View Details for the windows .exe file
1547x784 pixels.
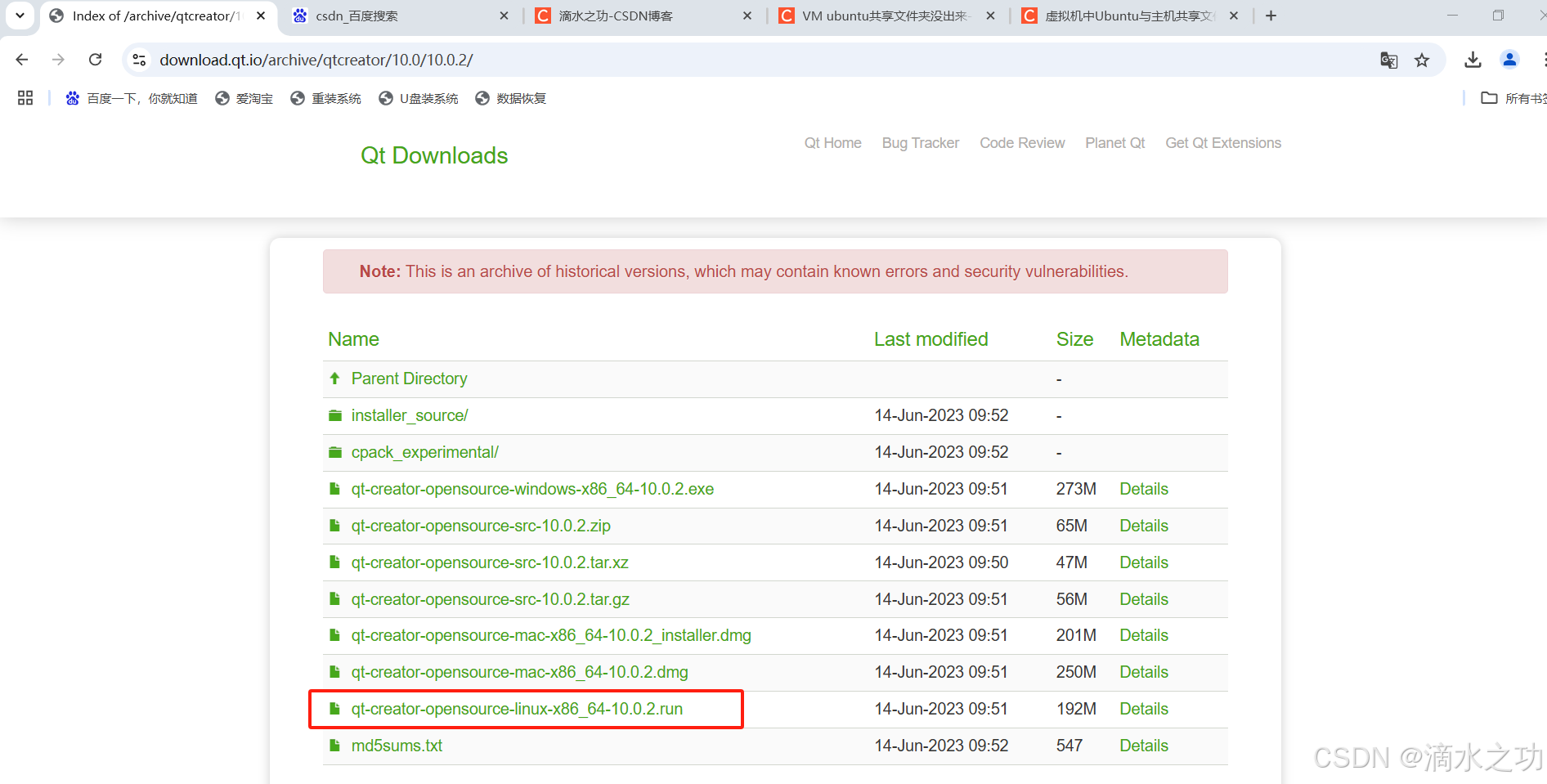pos(1143,489)
